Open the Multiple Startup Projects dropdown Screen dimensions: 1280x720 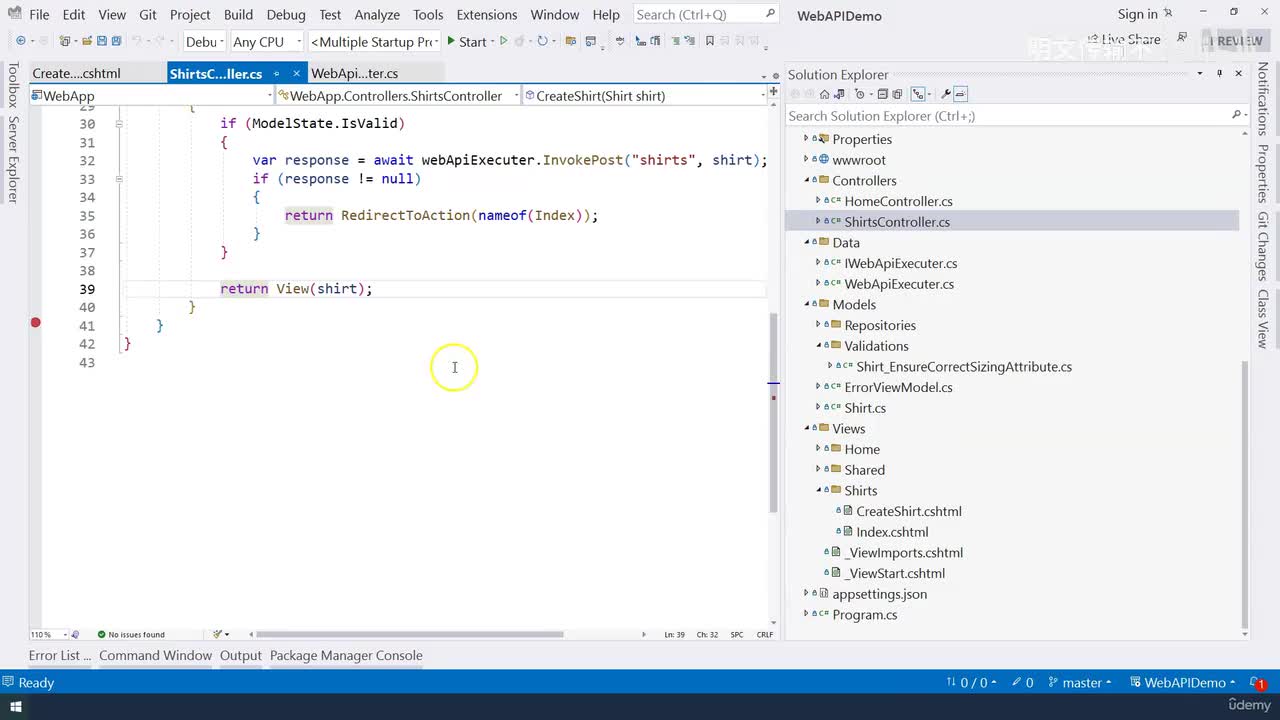click(374, 42)
